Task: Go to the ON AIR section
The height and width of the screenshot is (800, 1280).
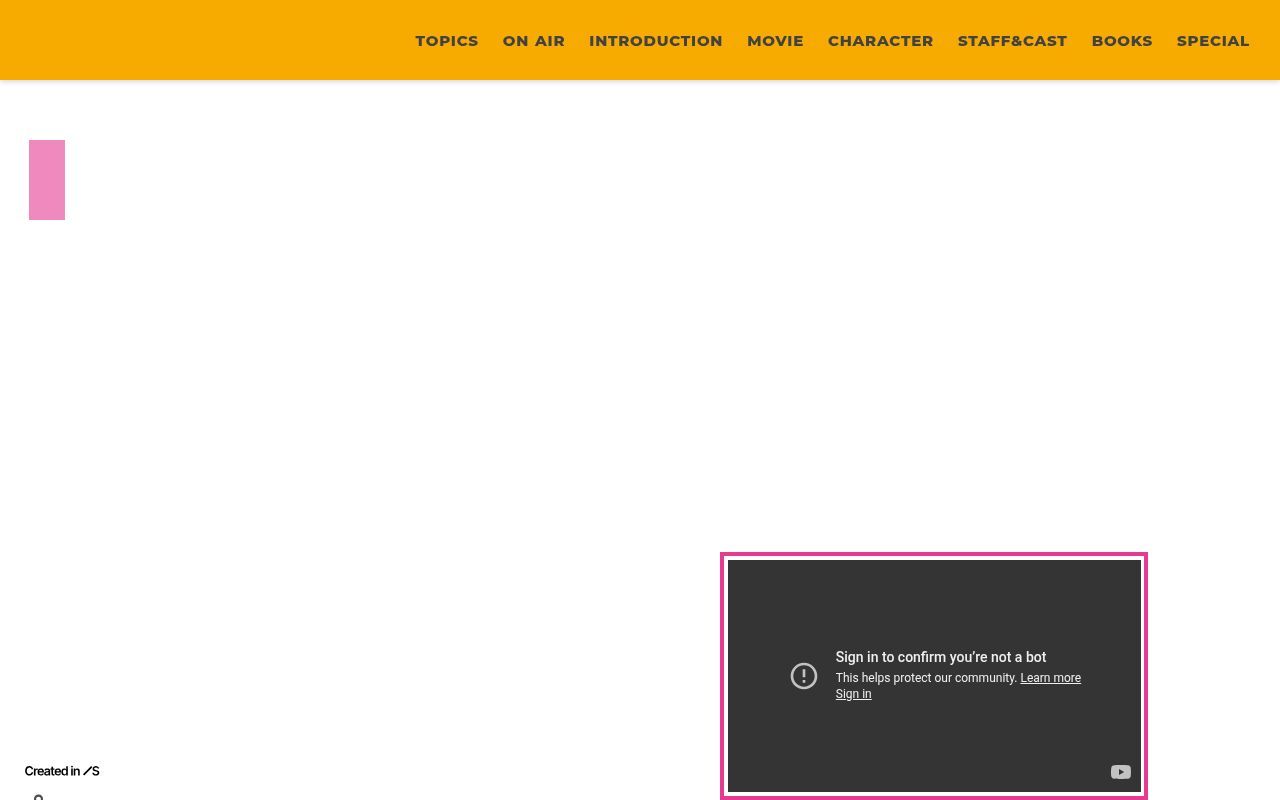Action: [x=533, y=41]
